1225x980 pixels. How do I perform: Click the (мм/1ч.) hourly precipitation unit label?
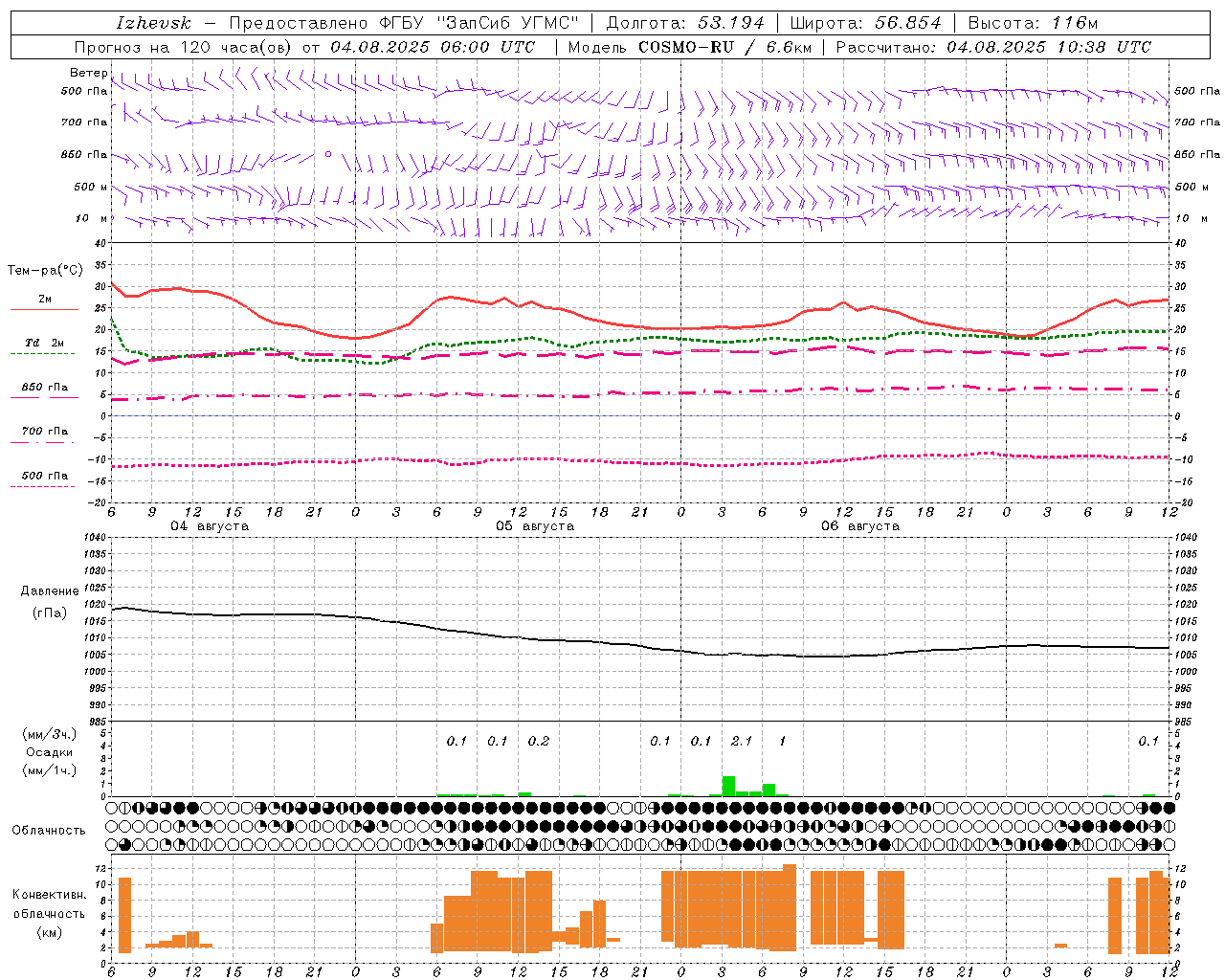pyautogui.click(x=50, y=770)
